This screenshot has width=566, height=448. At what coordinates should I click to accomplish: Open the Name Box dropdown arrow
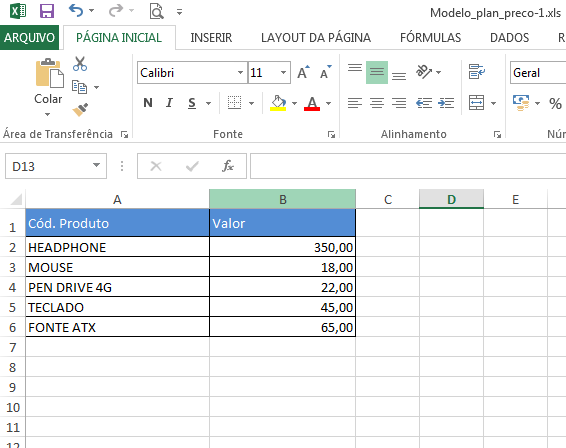pyautogui.click(x=96, y=166)
